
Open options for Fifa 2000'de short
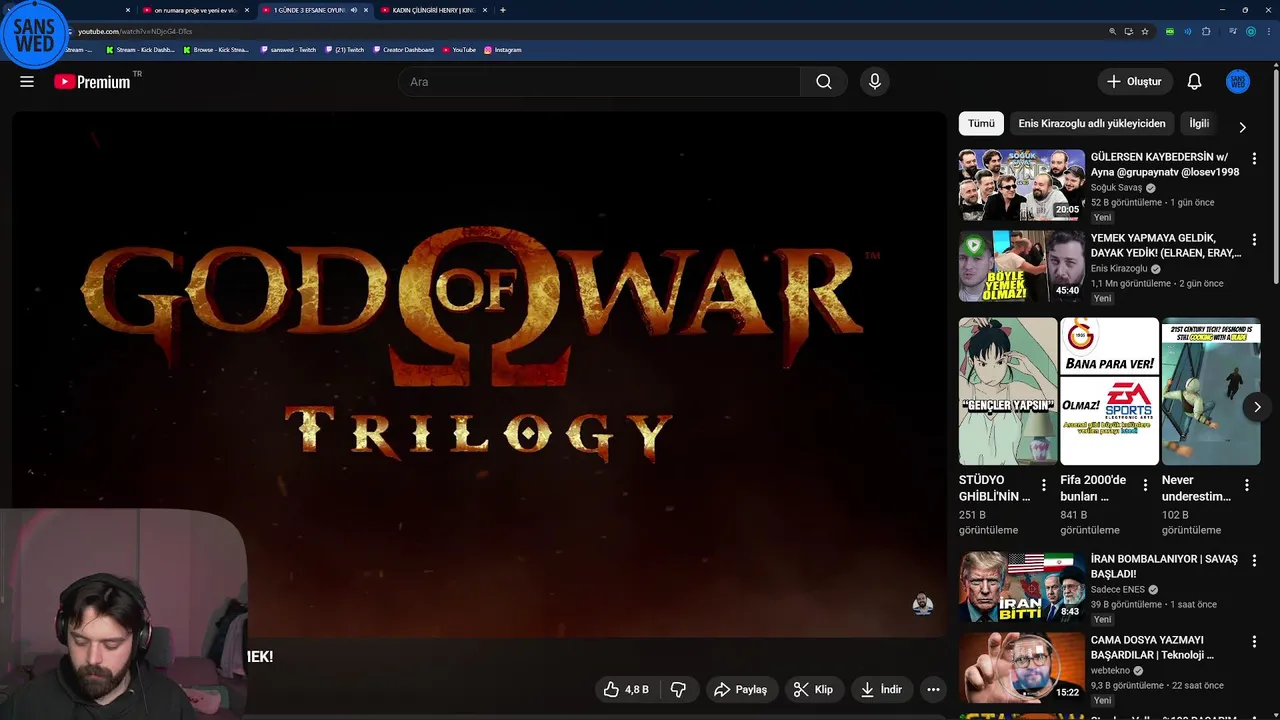coord(1145,485)
